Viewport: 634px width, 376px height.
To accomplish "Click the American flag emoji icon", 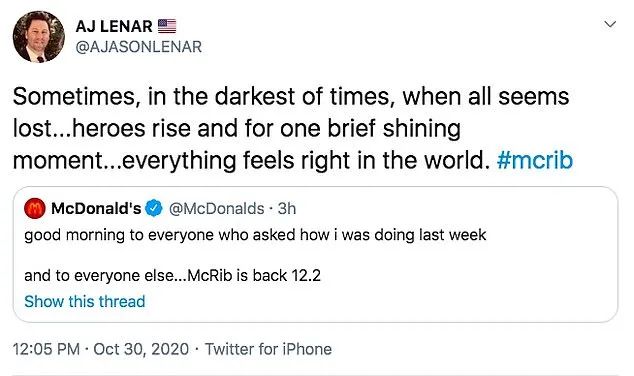I will tap(167, 26).
